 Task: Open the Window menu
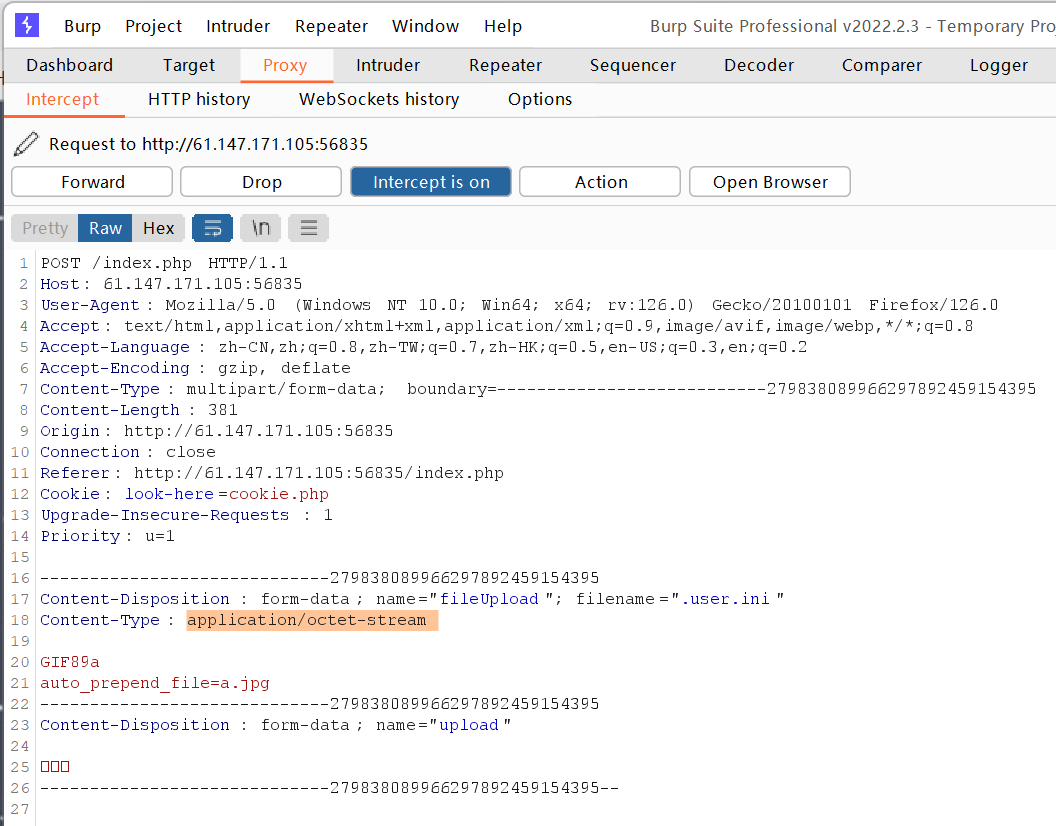(426, 26)
